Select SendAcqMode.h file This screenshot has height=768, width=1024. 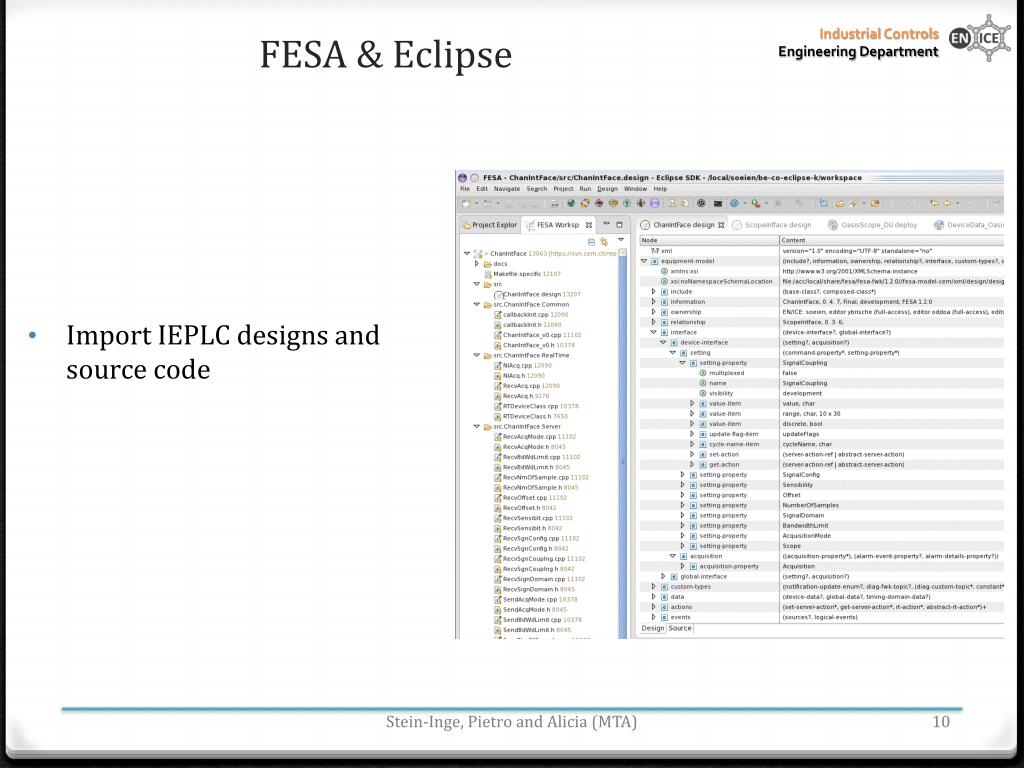[x=530, y=610]
